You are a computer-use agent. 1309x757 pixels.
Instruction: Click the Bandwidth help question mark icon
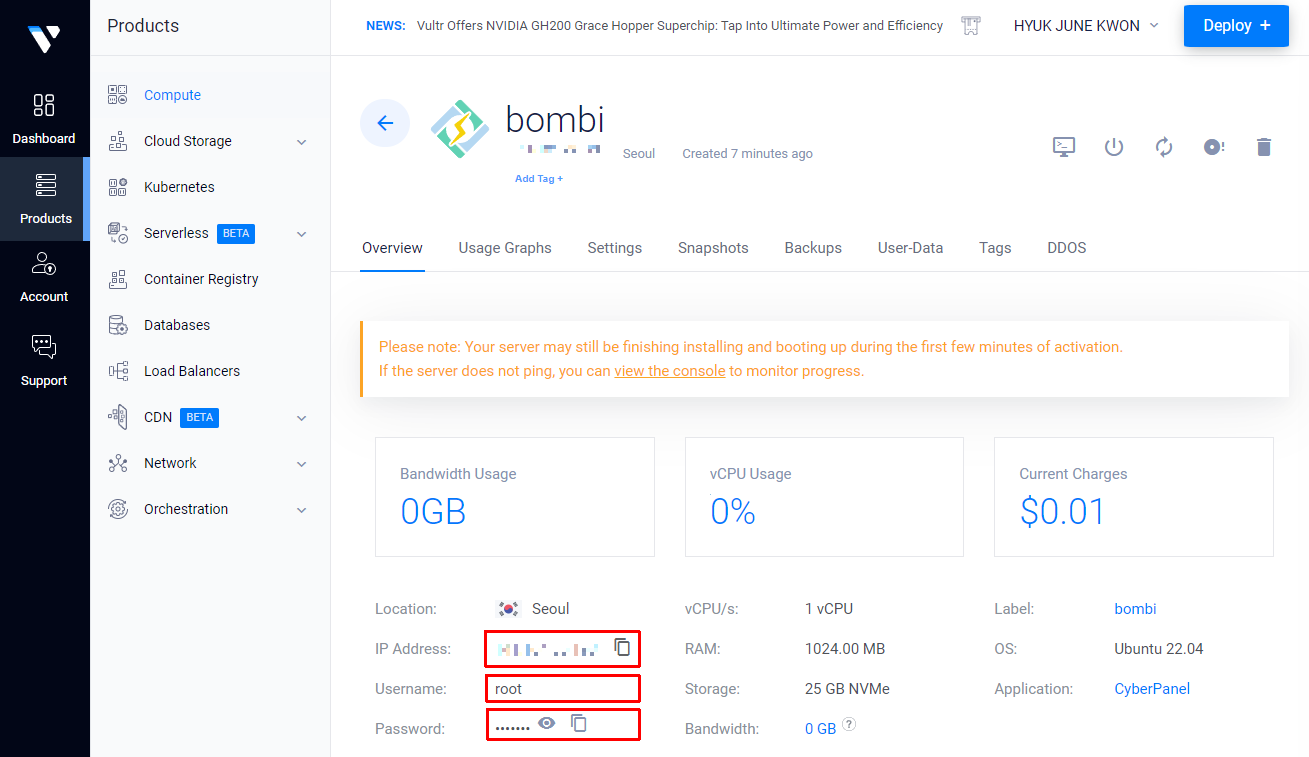tap(849, 724)
